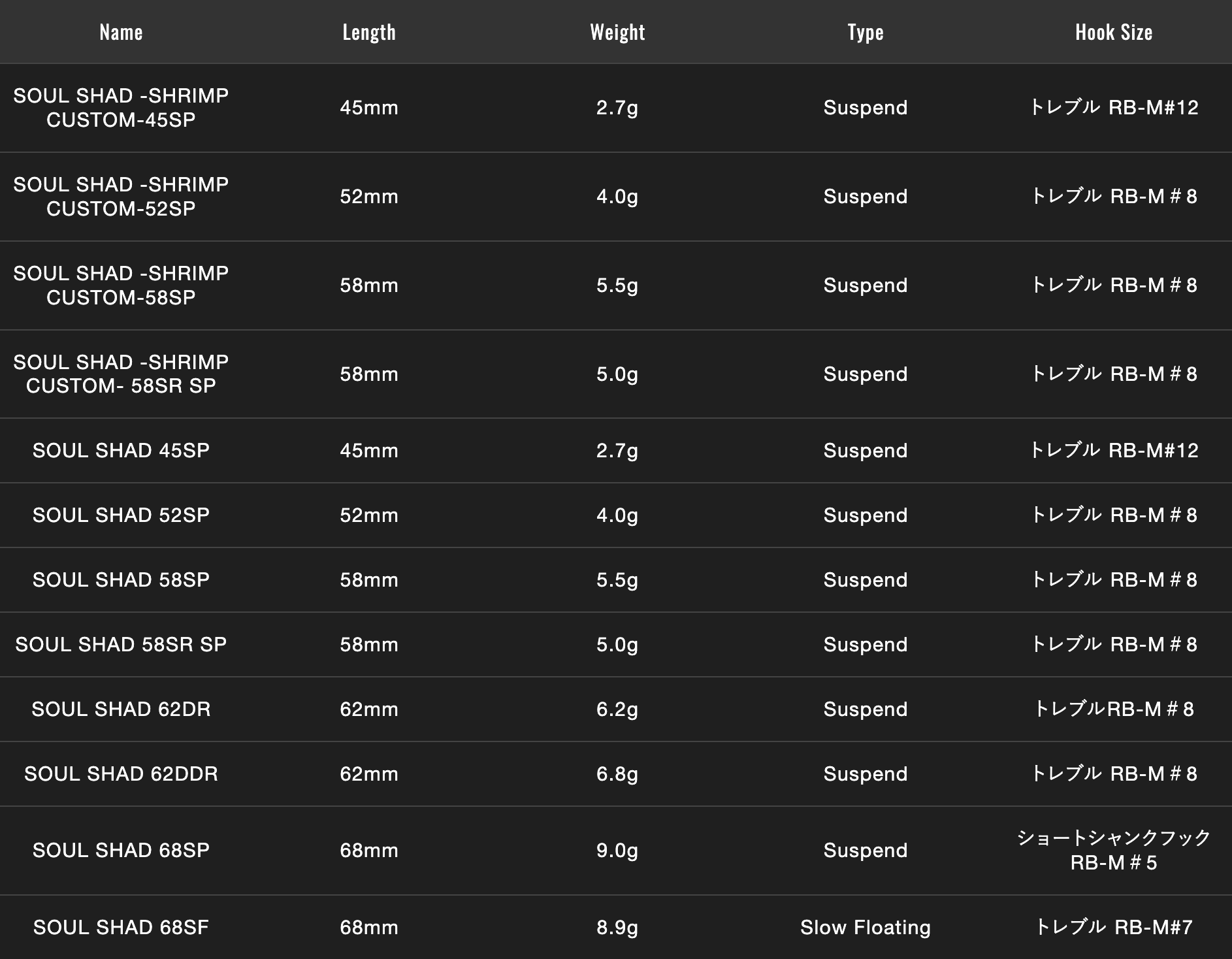
Task: Select the SOUL SHAD -SHRIMP CUSTOM-45SP name cell
Action: [x=121, y=108]
